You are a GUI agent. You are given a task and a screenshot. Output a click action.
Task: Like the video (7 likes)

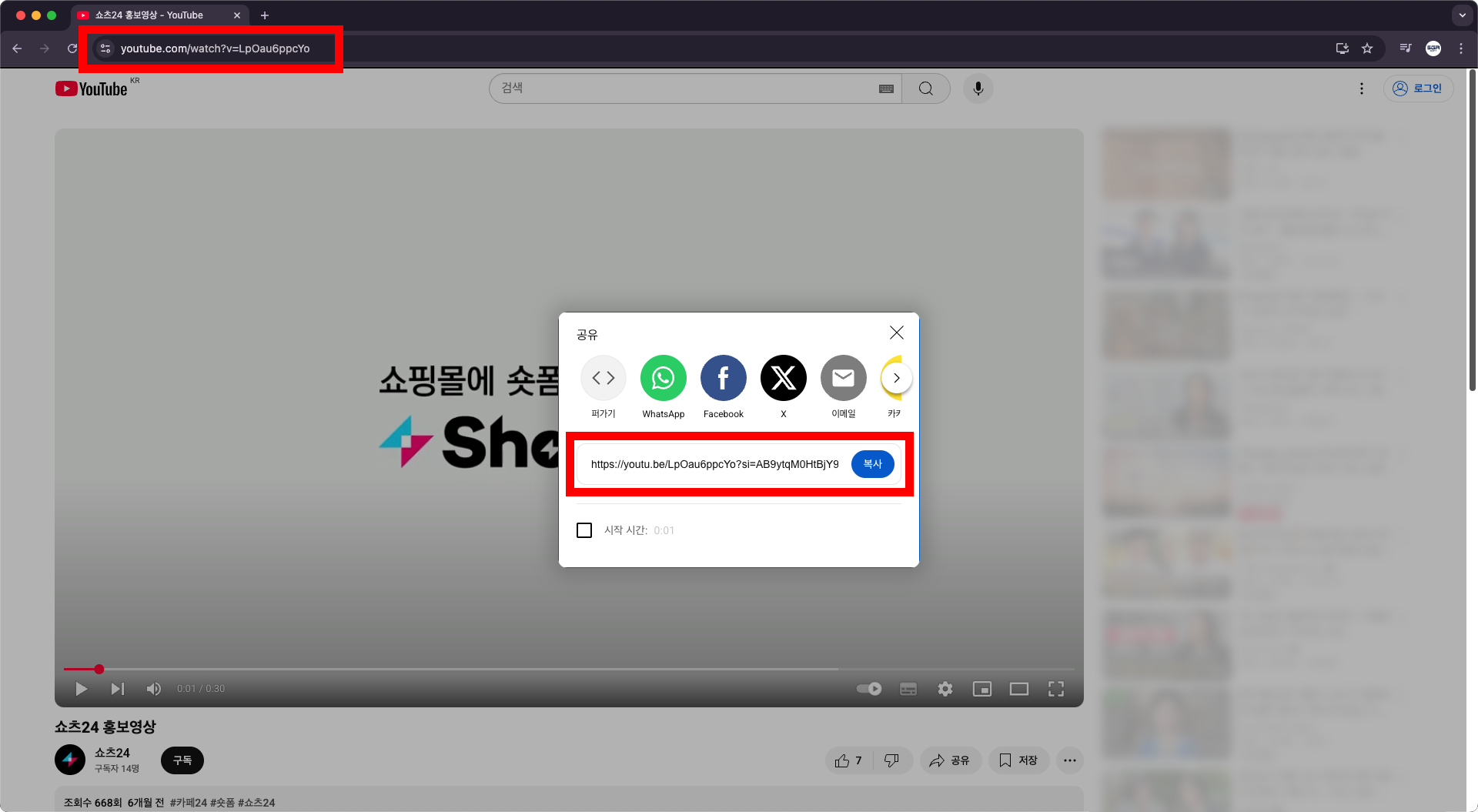click(x=848, y=760)
